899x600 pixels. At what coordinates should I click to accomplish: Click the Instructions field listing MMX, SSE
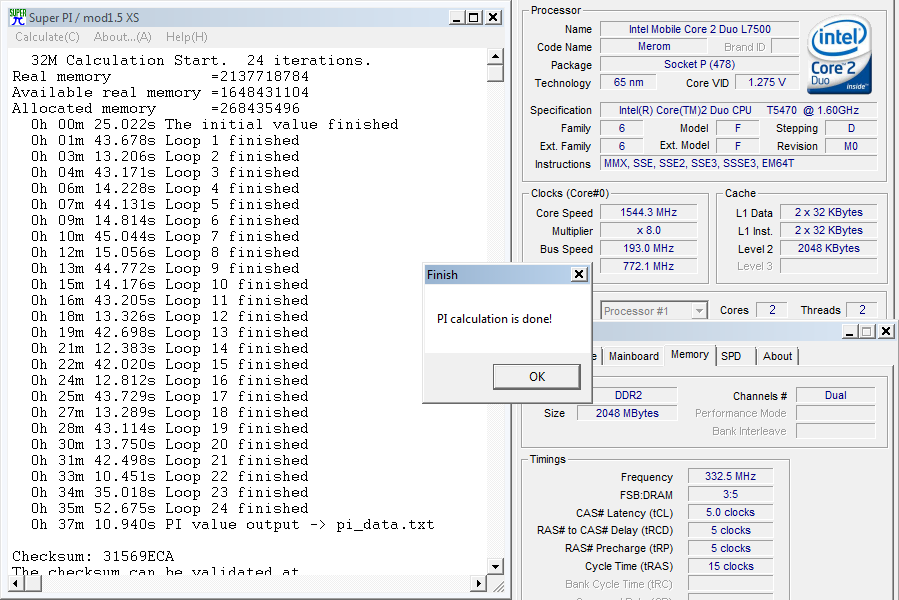click(738, 163)
